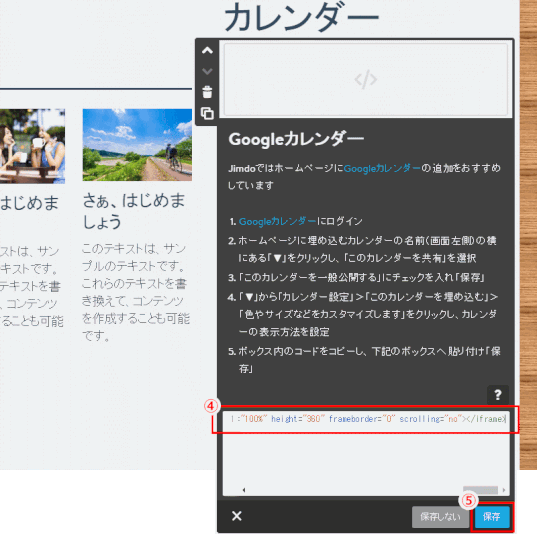This screenshot has height=534, width=537.
Task: Close the editor with the X icon
Action: pyautogui.click(x=236, y=516)
